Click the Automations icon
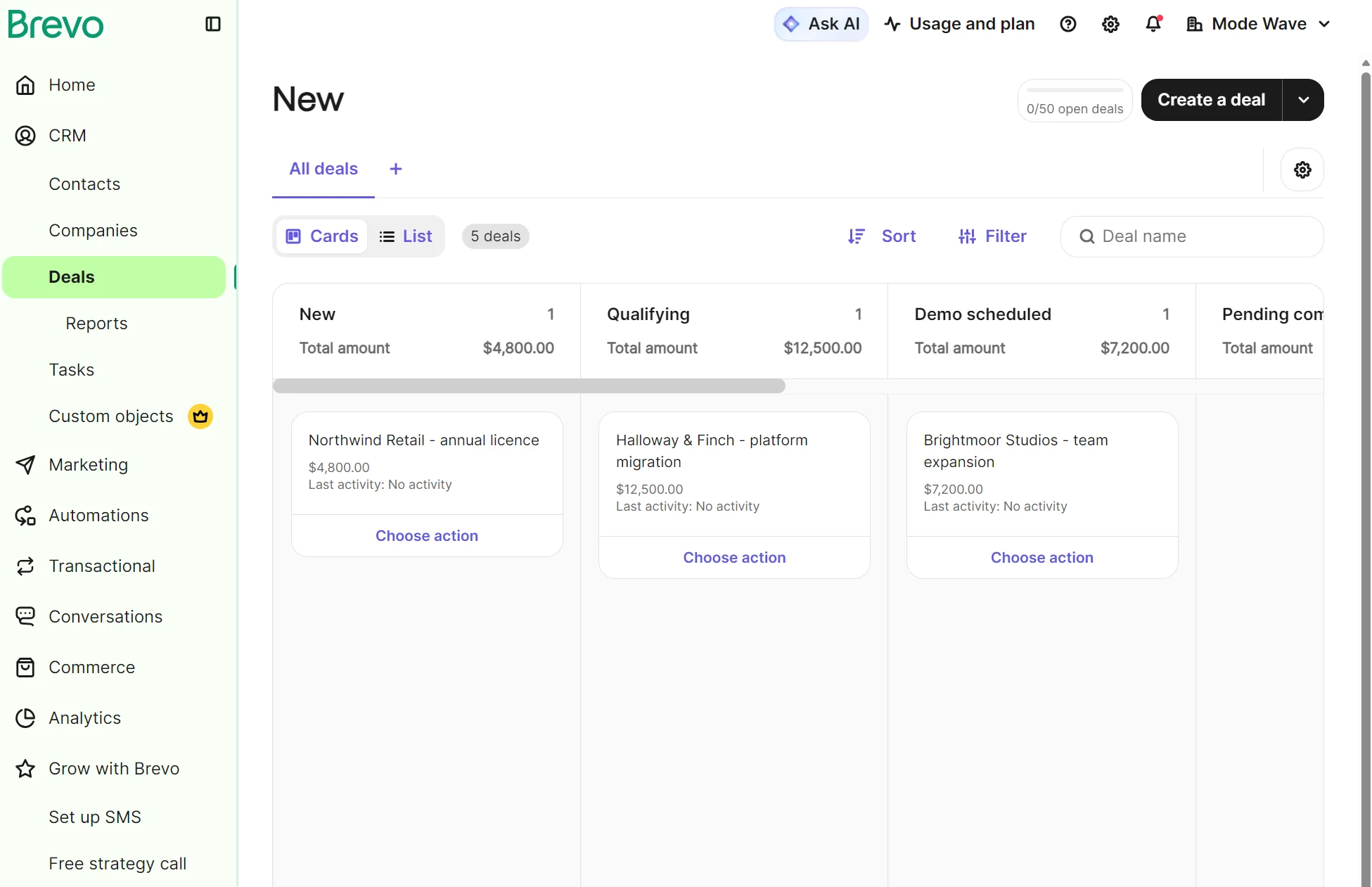The image size is (1372, 887). [x=25, y=516]
